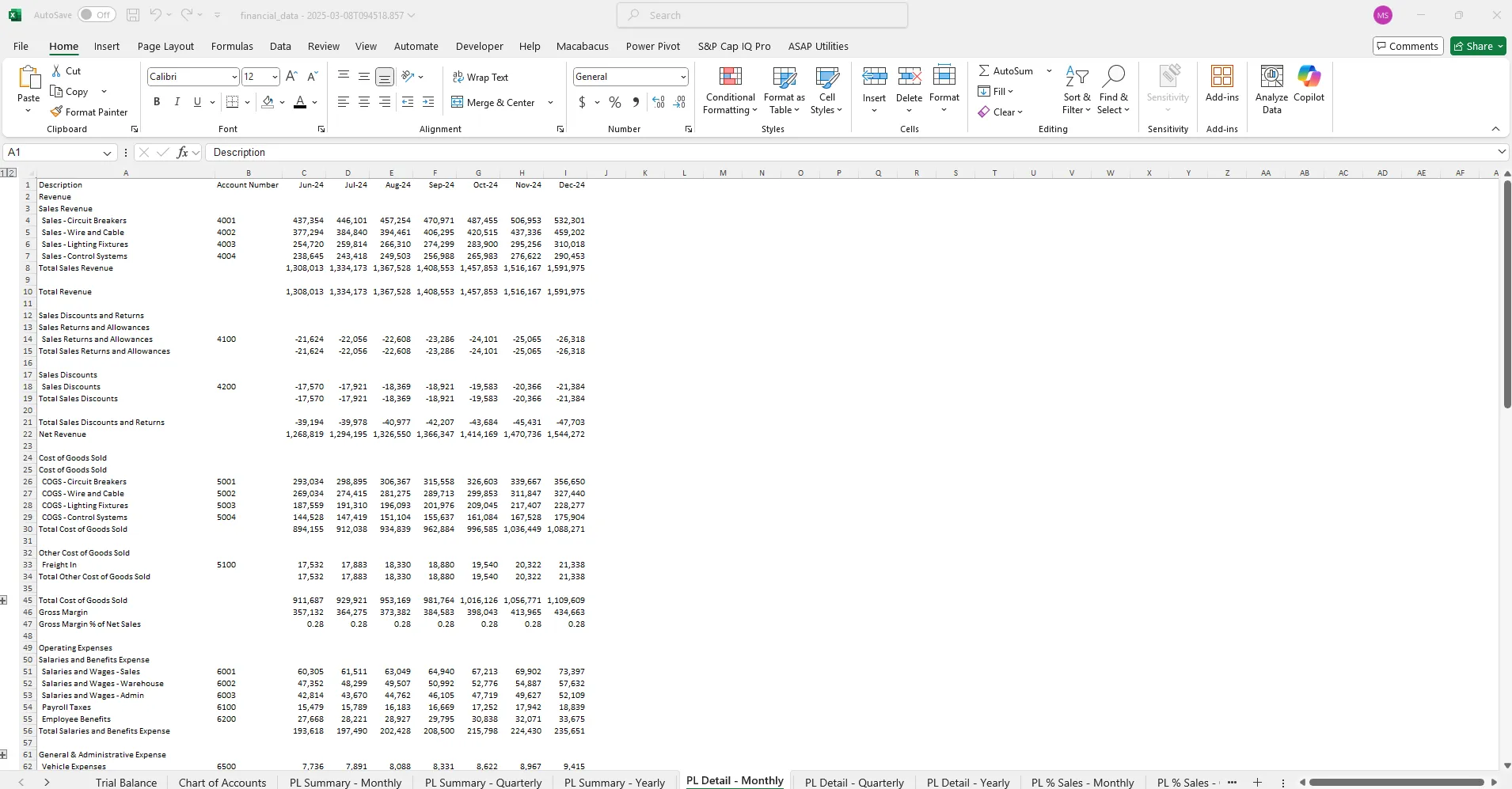Click the Increase Decimal icon
1512x789 pixels.
coord(659,102)
